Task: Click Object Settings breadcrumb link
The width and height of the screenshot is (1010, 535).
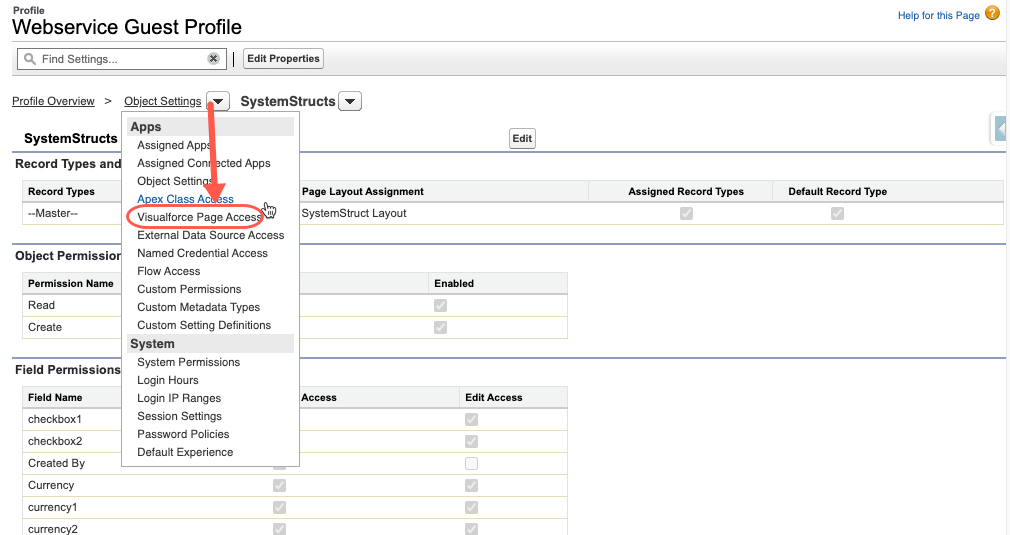Action: click(x=162, y=101)
